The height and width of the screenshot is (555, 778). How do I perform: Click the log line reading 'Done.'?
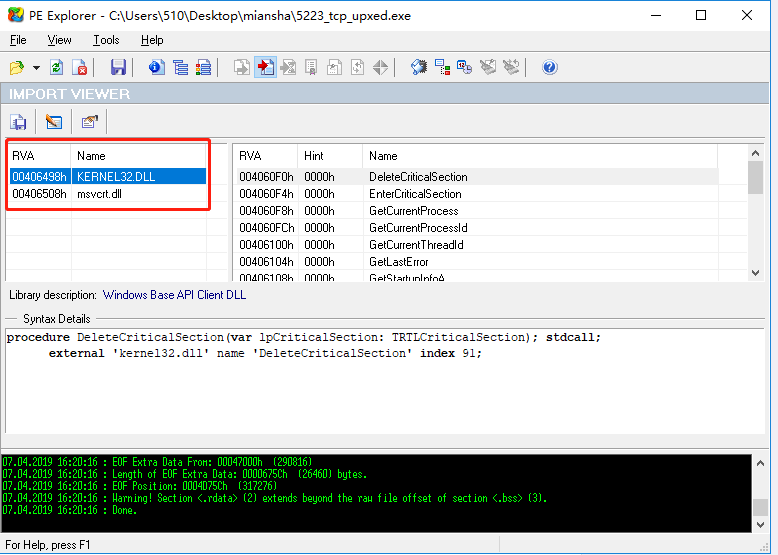pos(69,510)
